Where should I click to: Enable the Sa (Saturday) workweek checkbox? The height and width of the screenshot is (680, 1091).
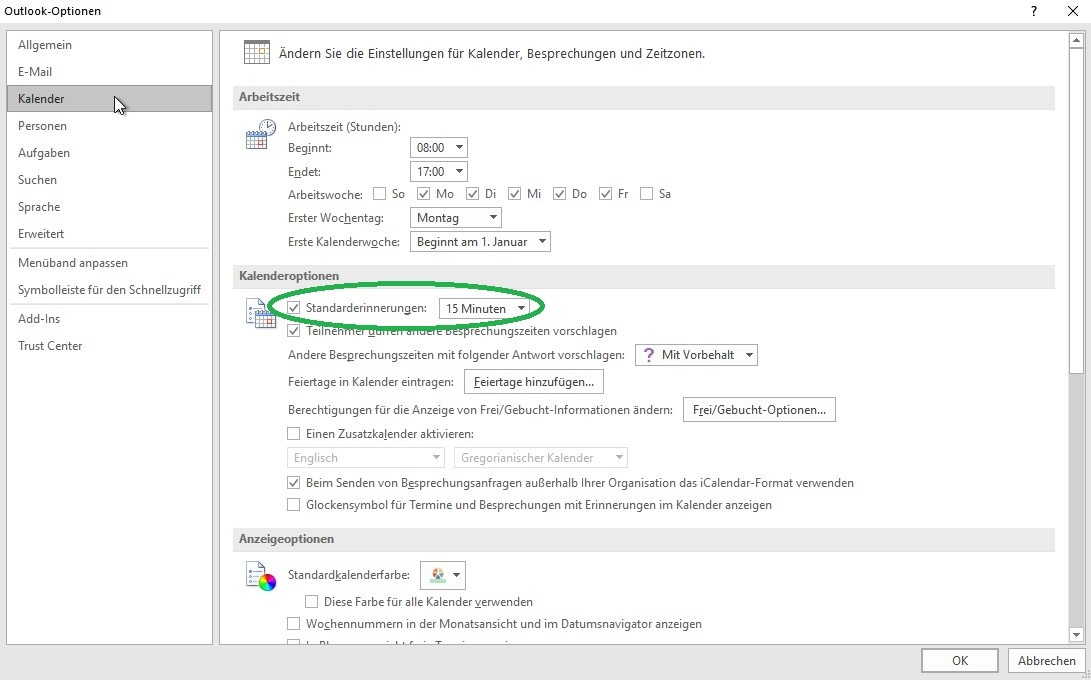pos(646,193)
